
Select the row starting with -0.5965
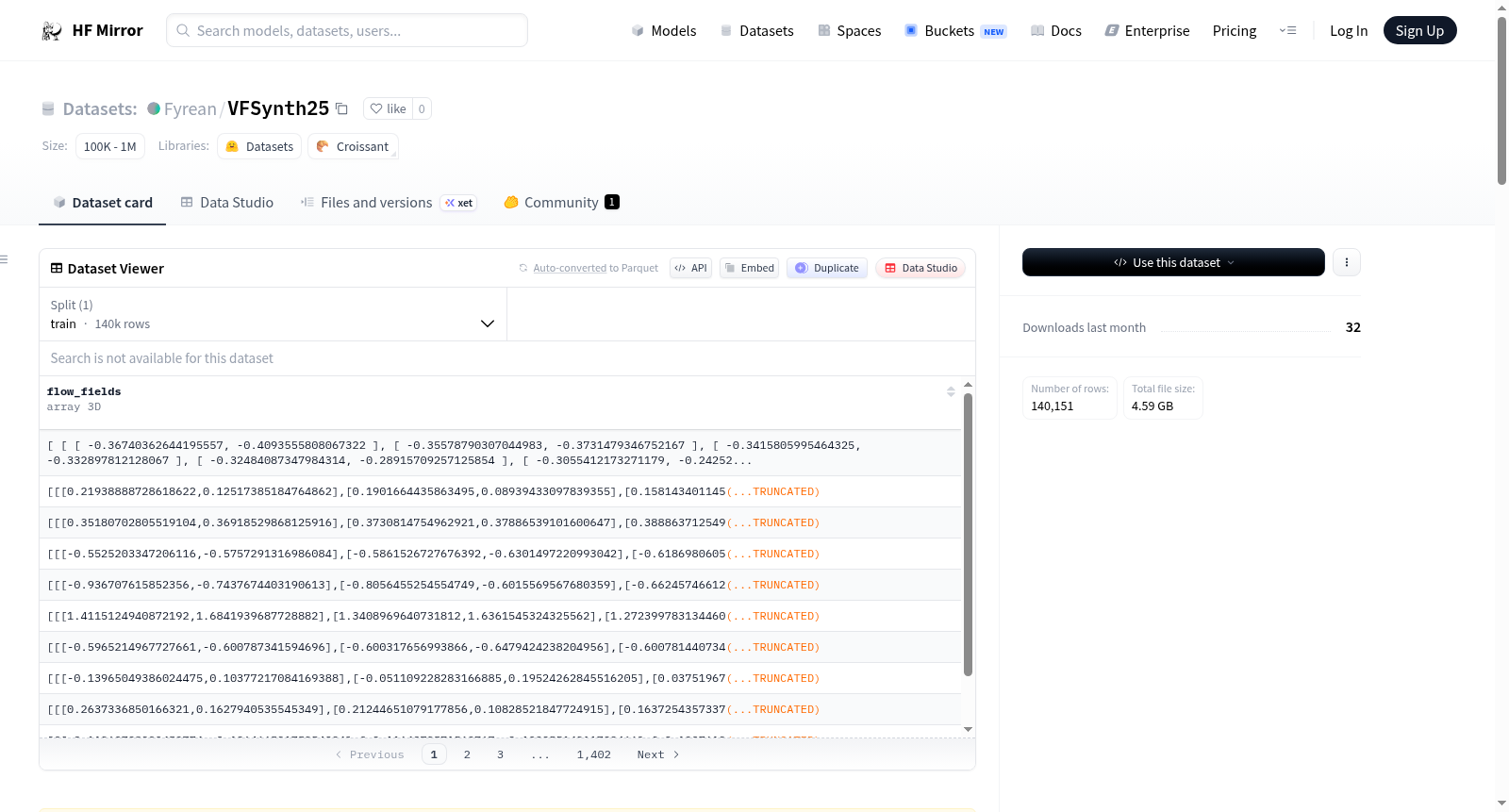[x=500, y=648]
